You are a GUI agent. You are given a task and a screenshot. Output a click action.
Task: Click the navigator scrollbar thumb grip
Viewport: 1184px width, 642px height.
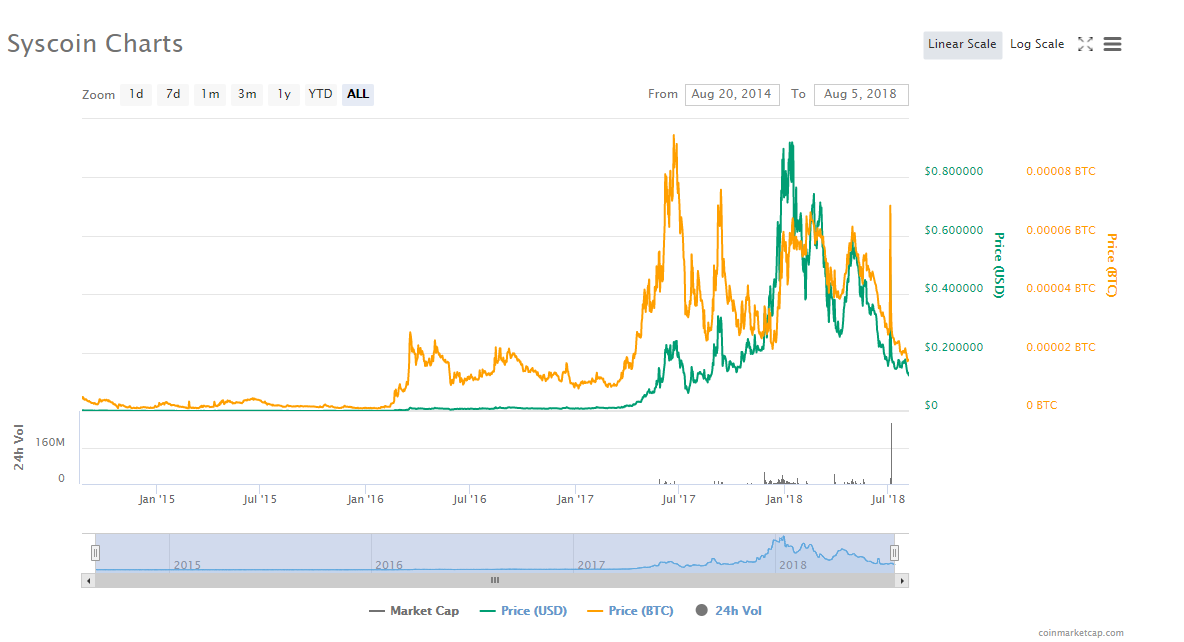pos(495,581)
